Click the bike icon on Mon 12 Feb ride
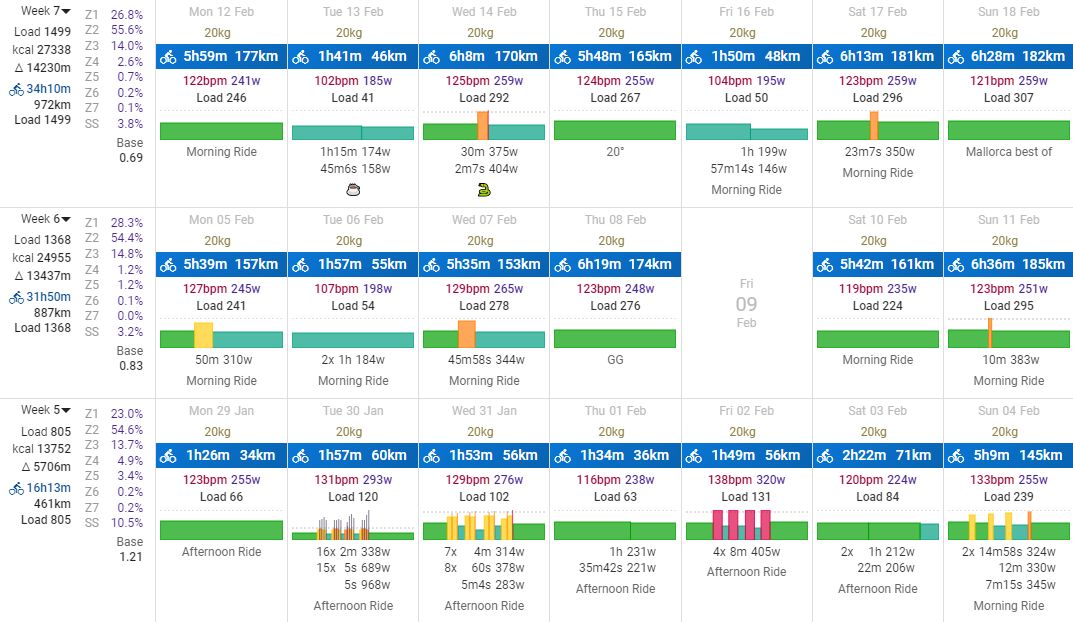 tap(168, 57)
